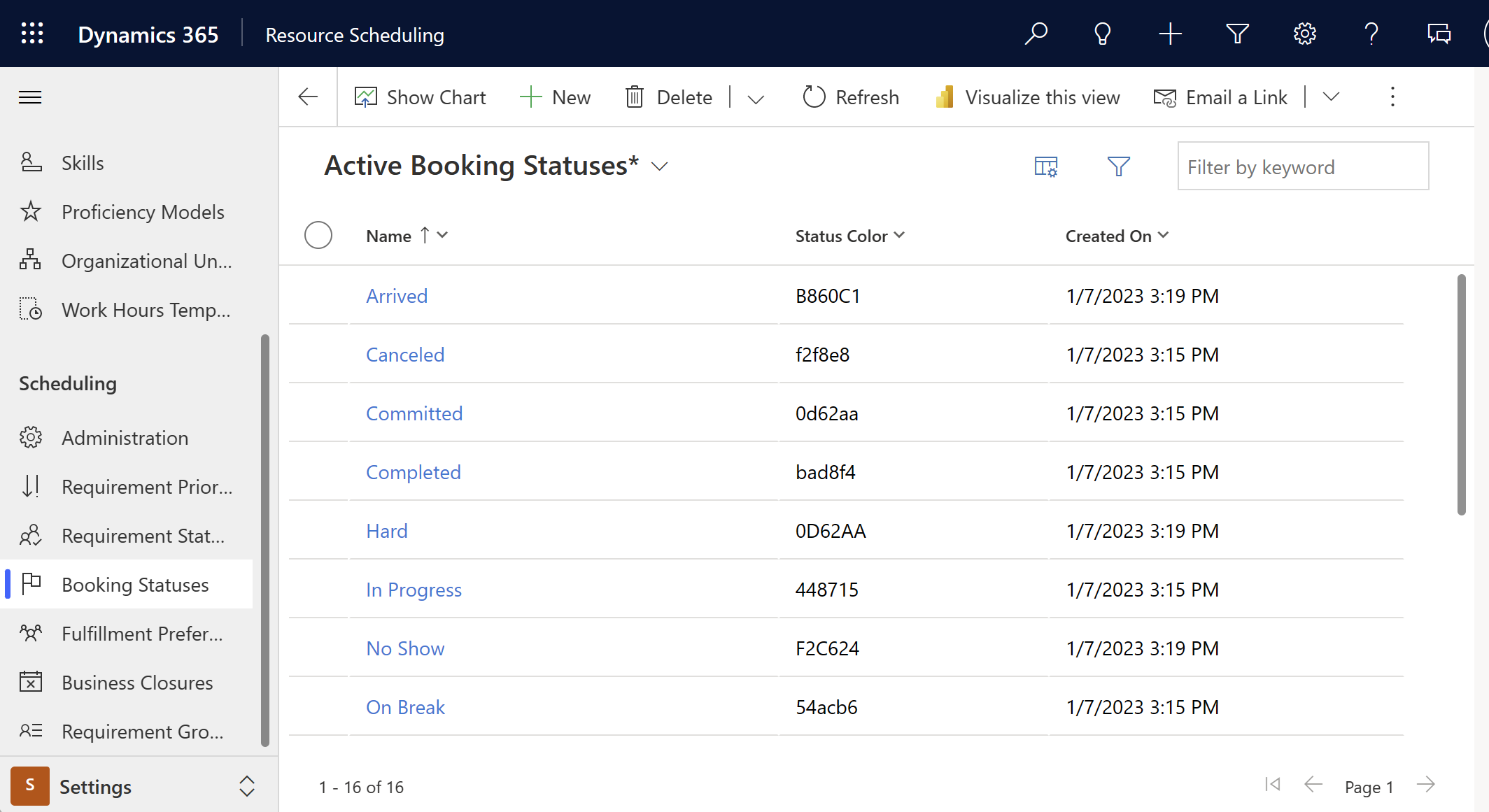Click the Show Chart icon

pos(365,97)
